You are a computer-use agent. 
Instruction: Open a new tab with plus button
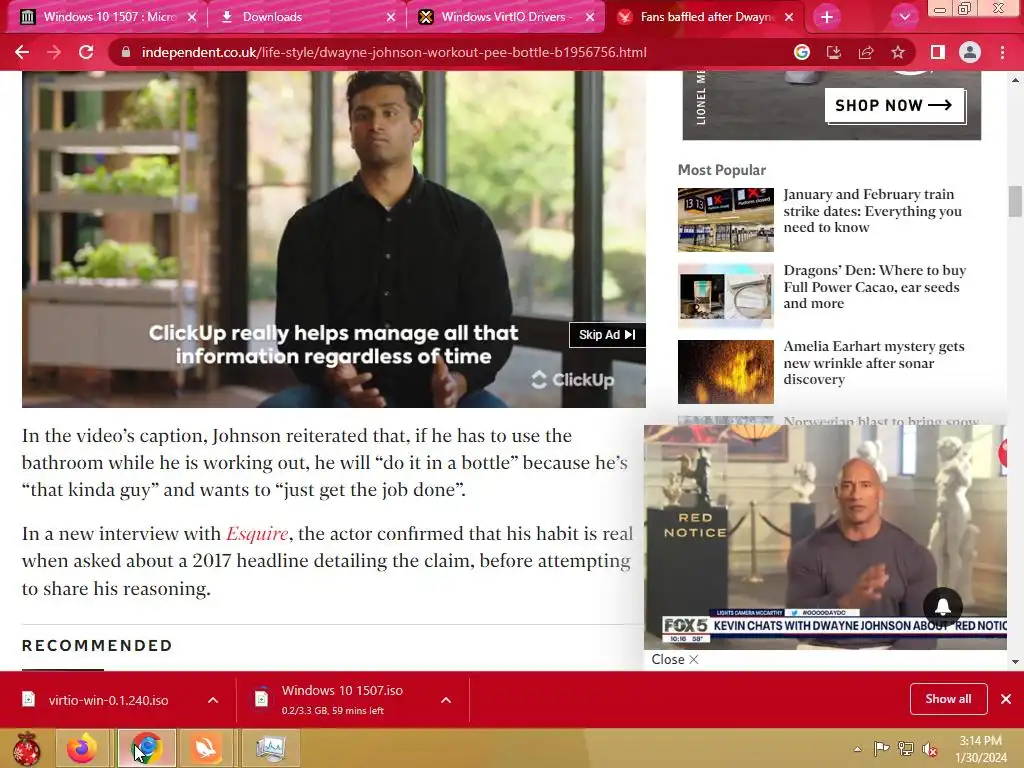tap(827, 17)
